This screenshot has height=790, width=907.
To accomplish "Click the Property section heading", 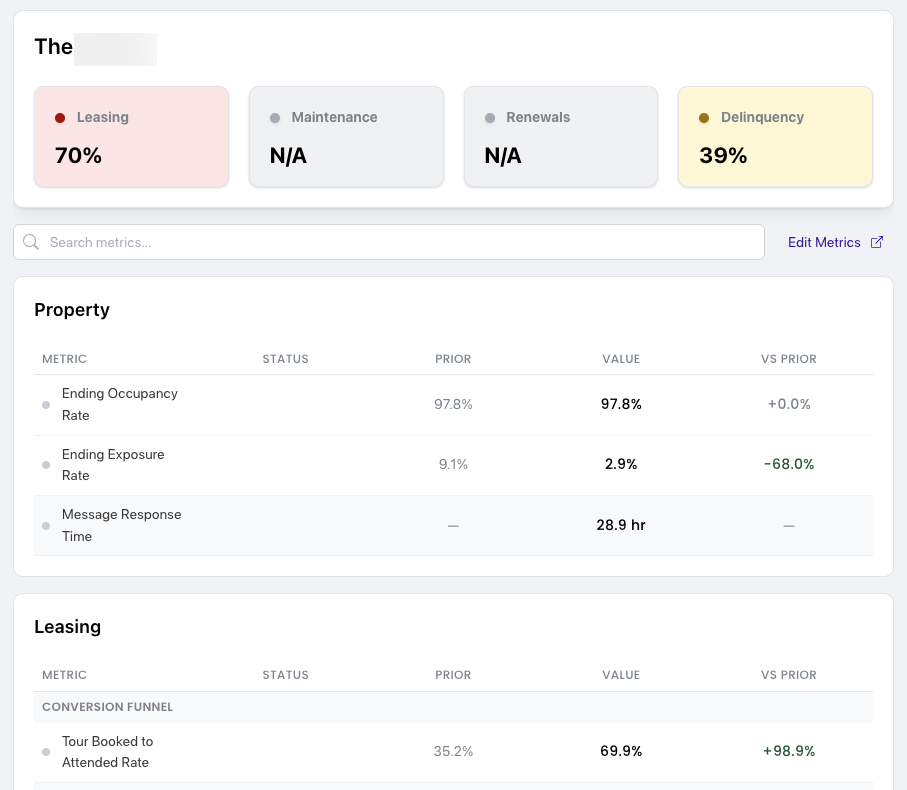I will [72, 310].
